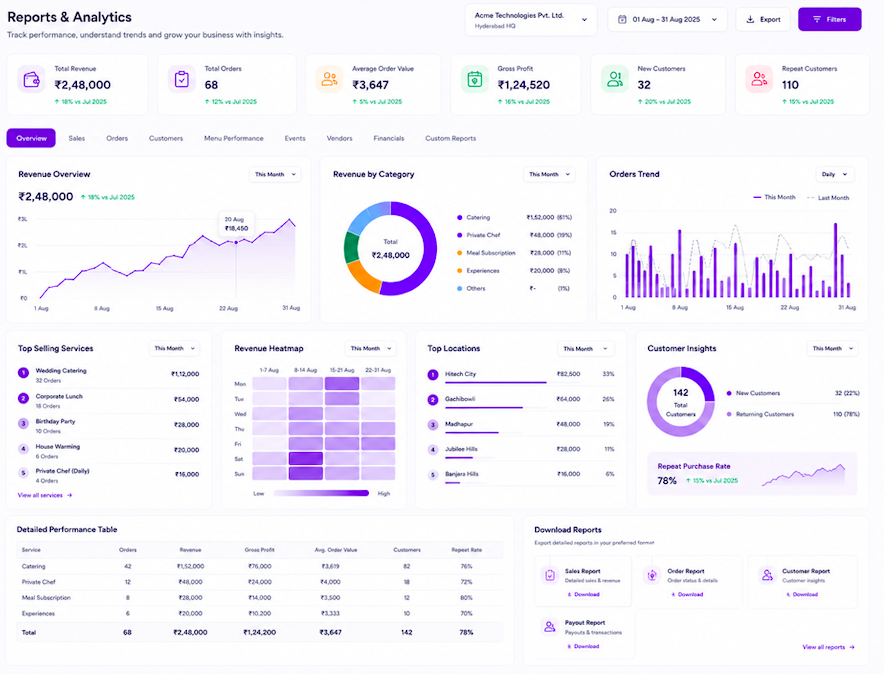
Task: Open the Events tab
Action: coord(295,138)
